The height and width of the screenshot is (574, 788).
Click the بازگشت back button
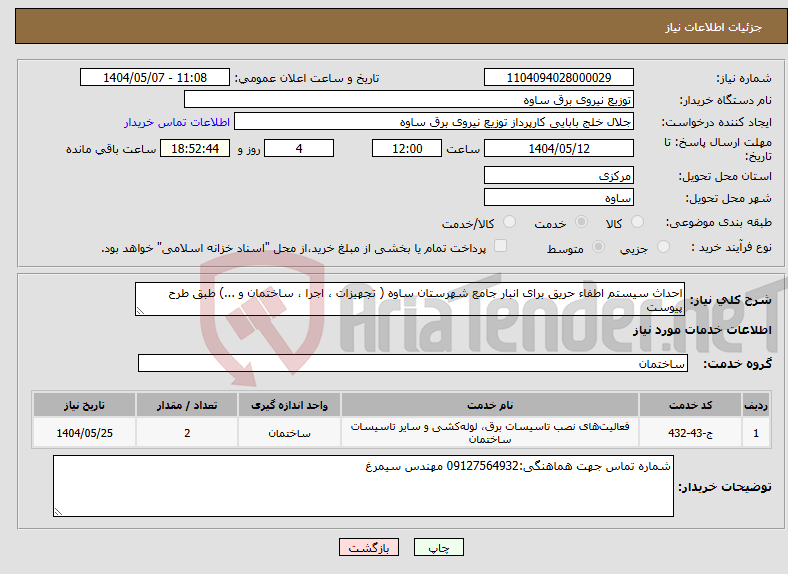[x=369, y=547]
